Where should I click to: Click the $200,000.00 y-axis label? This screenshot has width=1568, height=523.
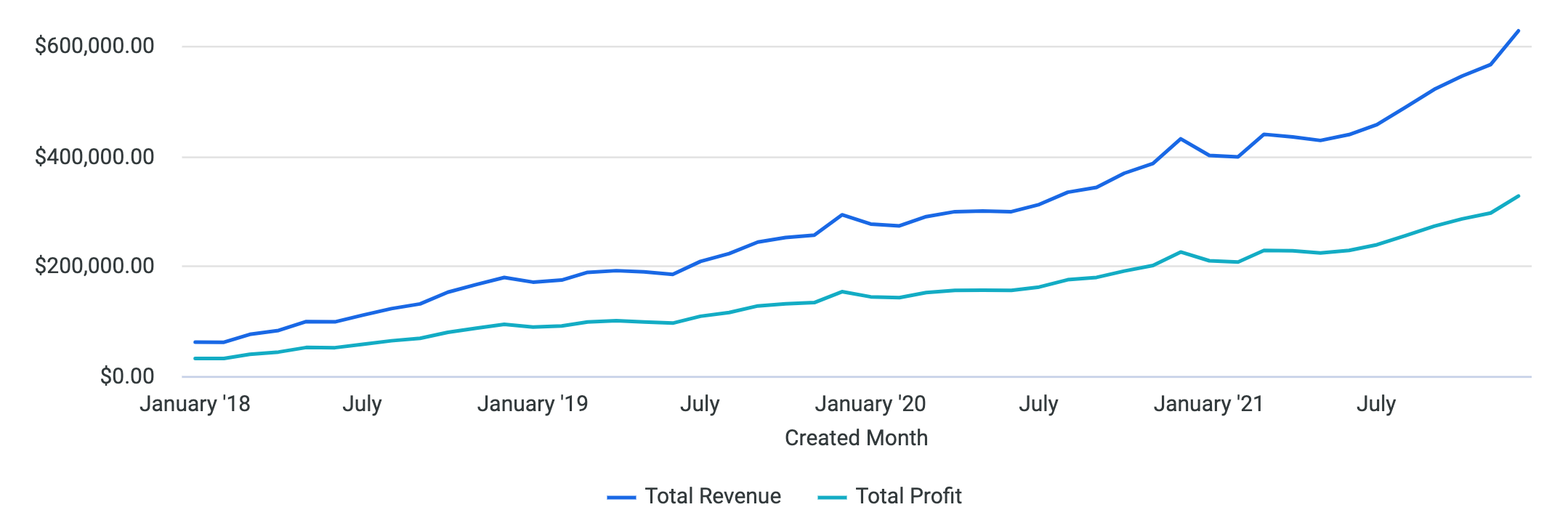click(x=94, y=266)
